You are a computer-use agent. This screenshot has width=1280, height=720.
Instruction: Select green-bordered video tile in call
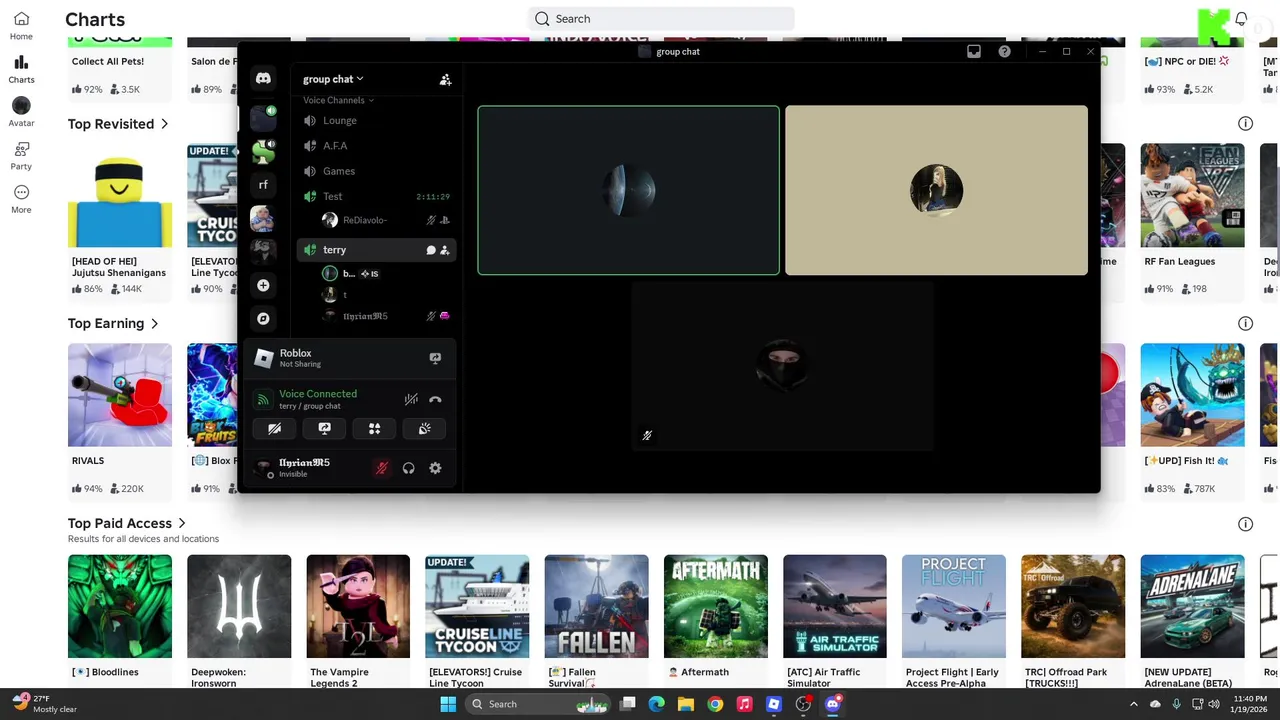[628, 190]
